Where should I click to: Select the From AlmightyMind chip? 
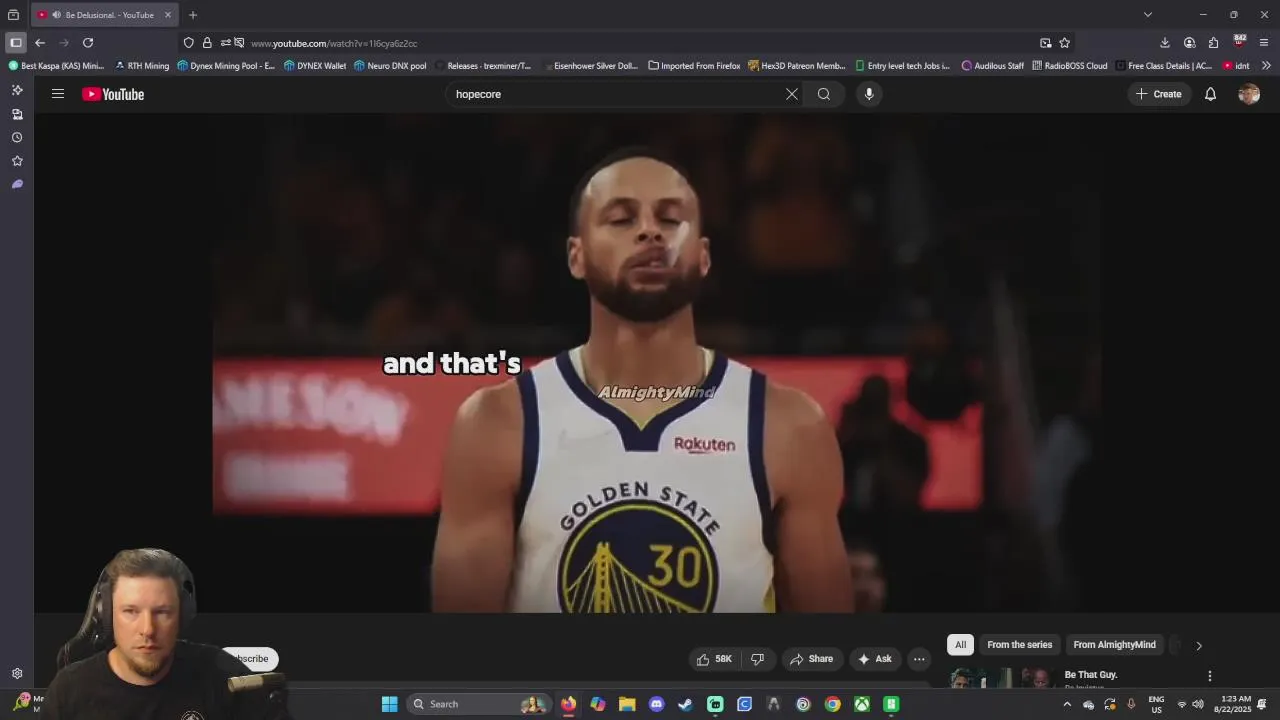coord(1114,645)
